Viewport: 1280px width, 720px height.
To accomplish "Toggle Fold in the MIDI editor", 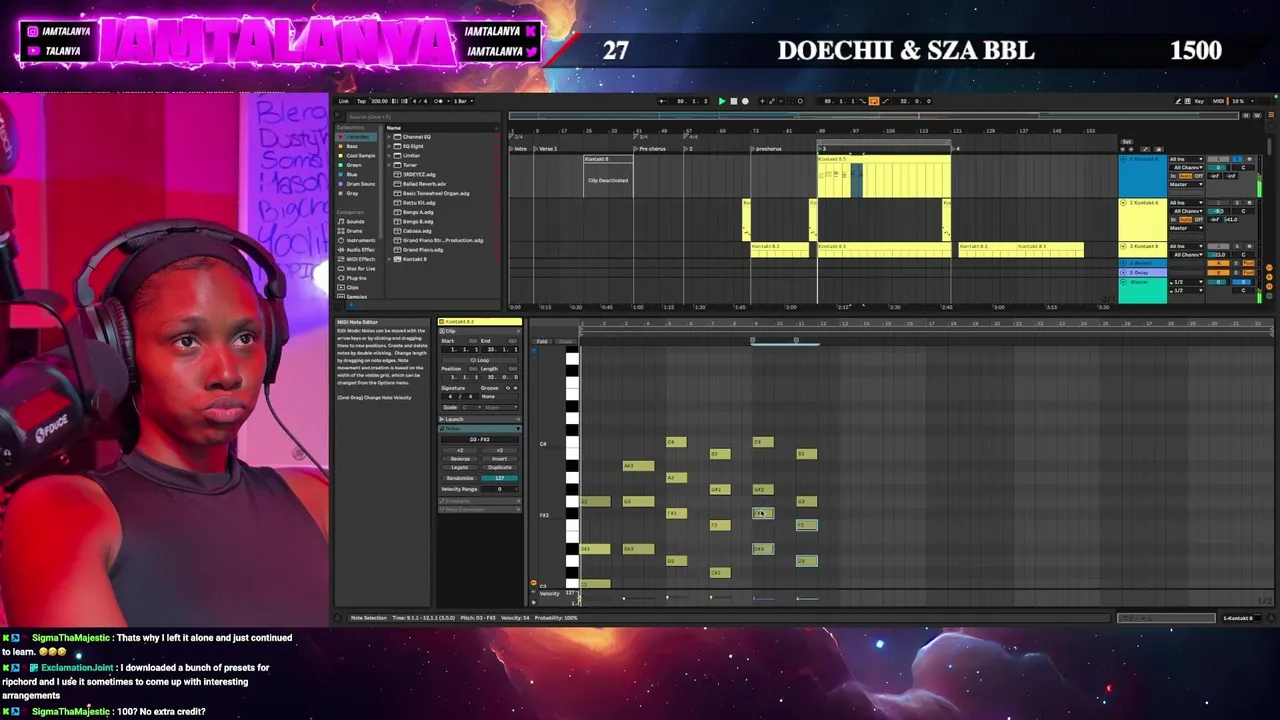I will tap(542, 341).
